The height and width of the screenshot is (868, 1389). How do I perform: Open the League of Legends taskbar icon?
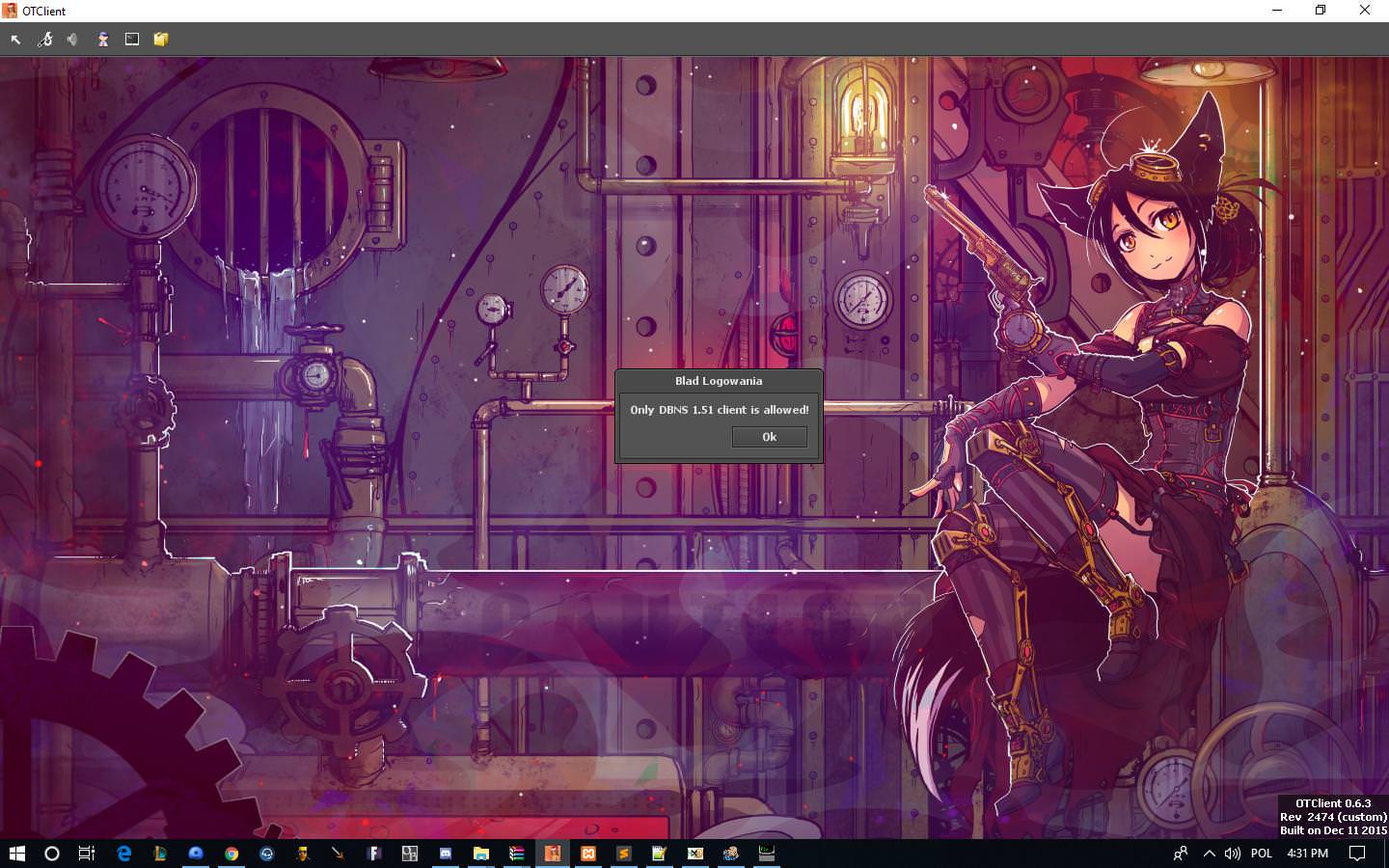160,854
